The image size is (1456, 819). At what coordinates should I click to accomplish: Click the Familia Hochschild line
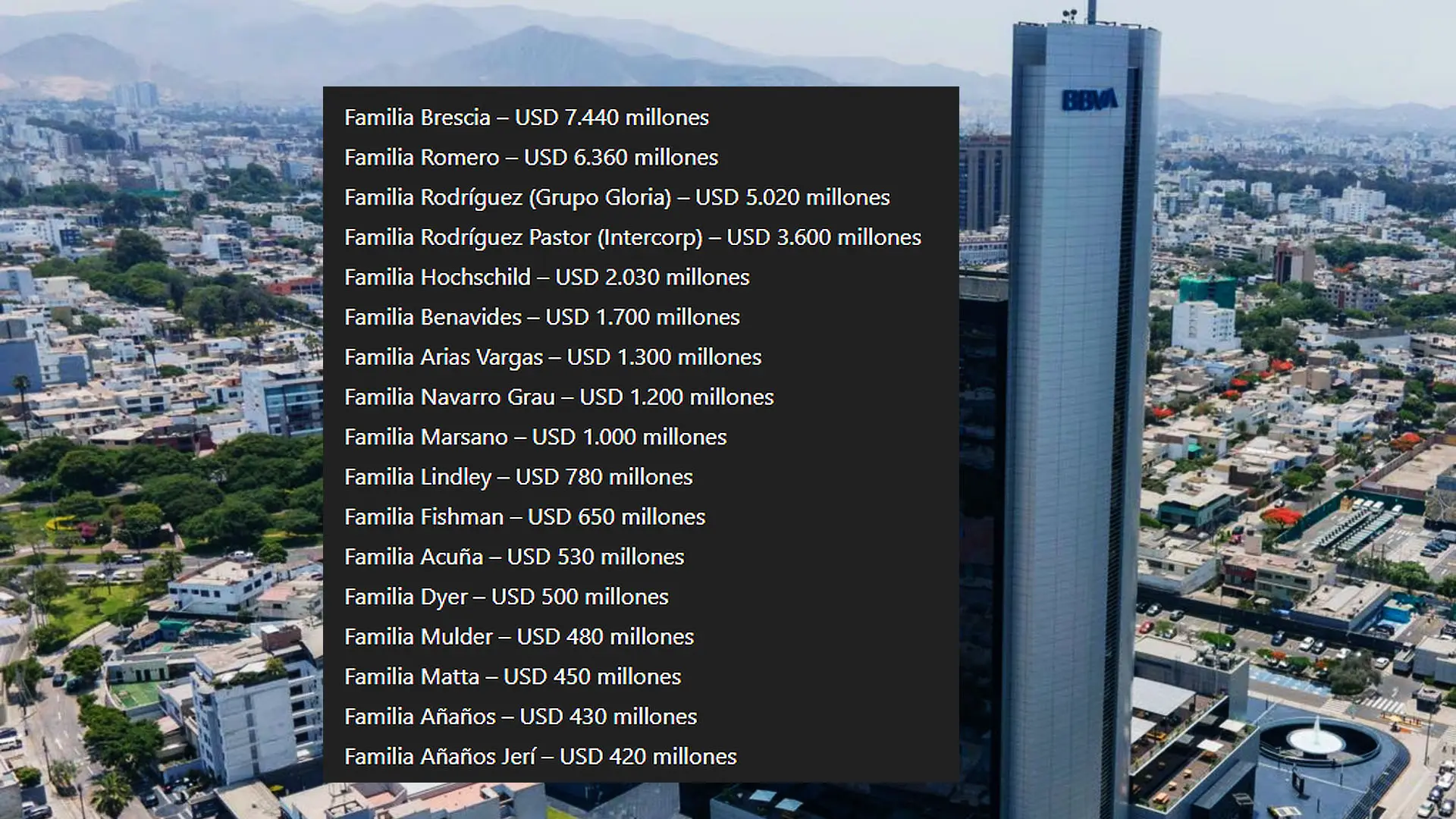pyautogui.click(x=546, y=278)
